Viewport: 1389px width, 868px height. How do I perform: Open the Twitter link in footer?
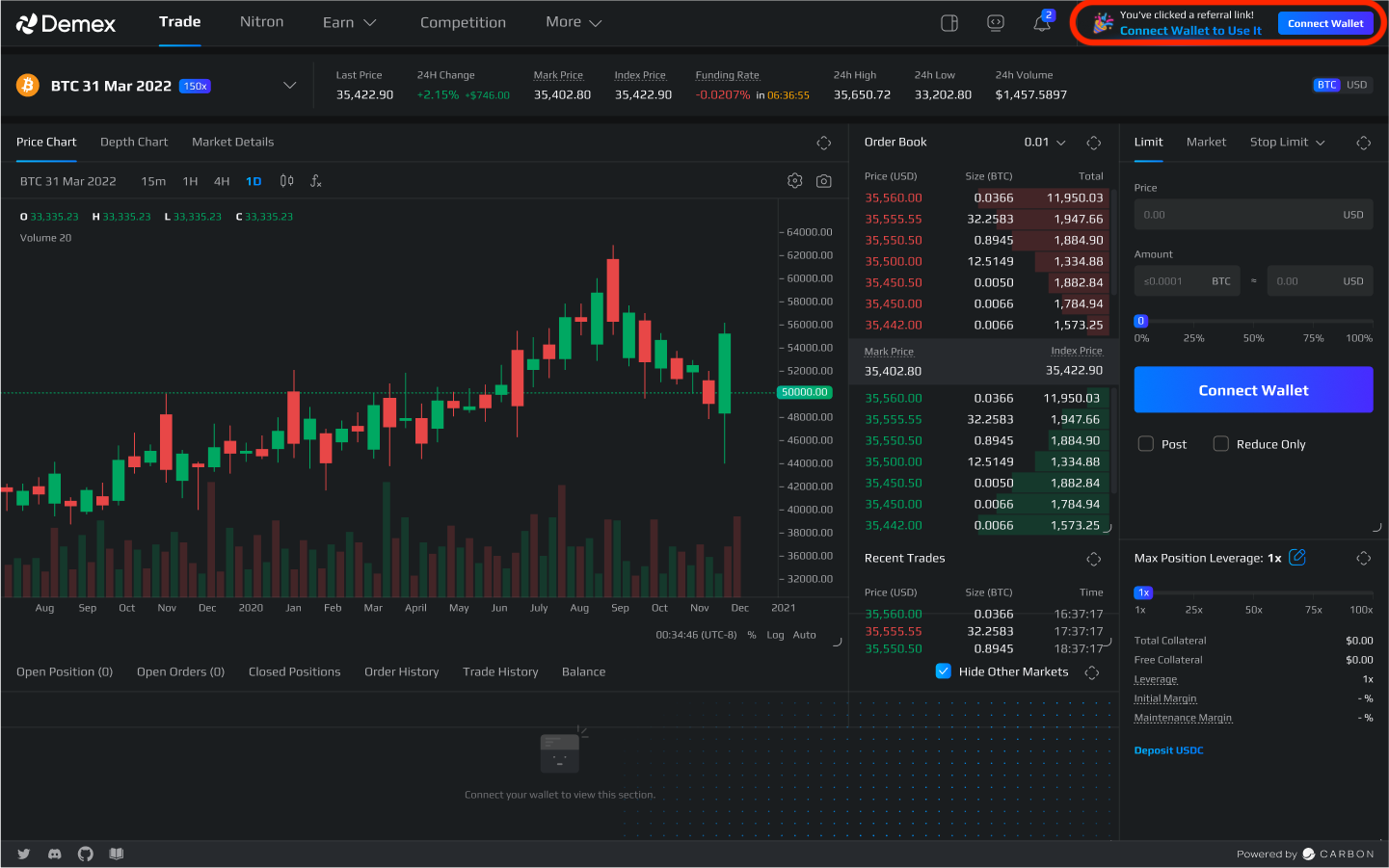pos(24,854)
